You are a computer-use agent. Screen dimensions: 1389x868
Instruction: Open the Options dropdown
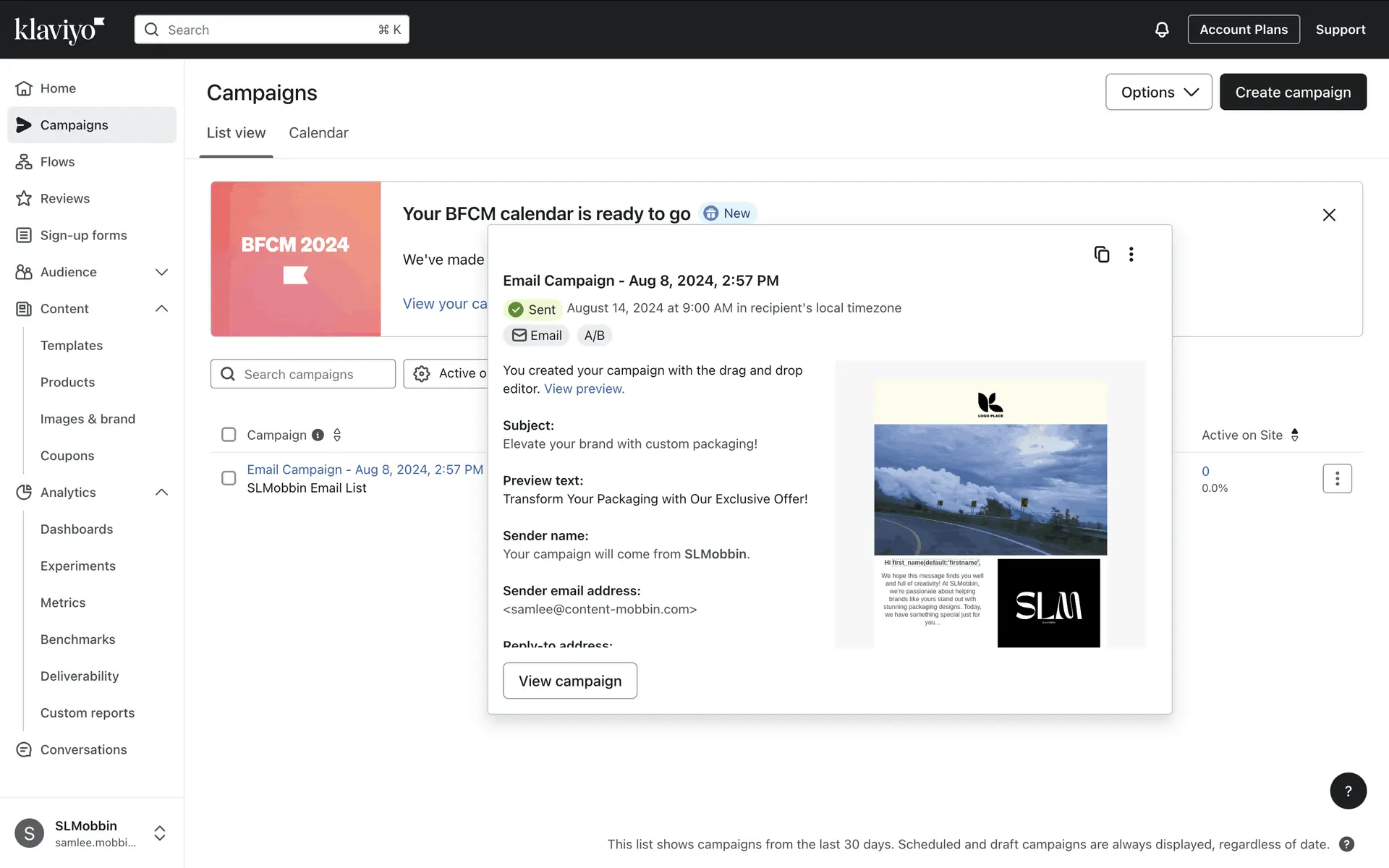click(1158, 92)
